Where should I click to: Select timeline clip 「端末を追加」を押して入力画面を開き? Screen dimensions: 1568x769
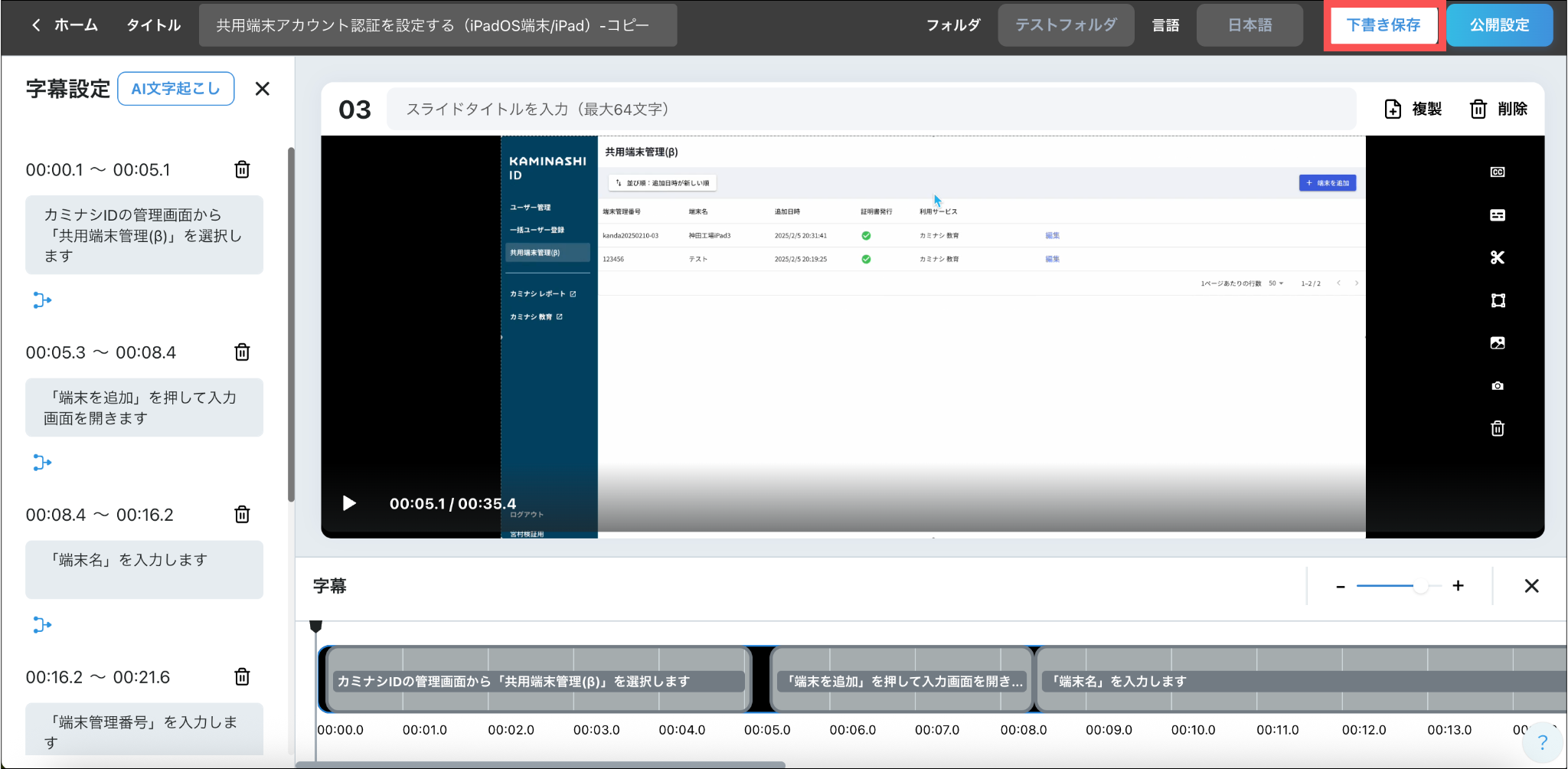901,680
